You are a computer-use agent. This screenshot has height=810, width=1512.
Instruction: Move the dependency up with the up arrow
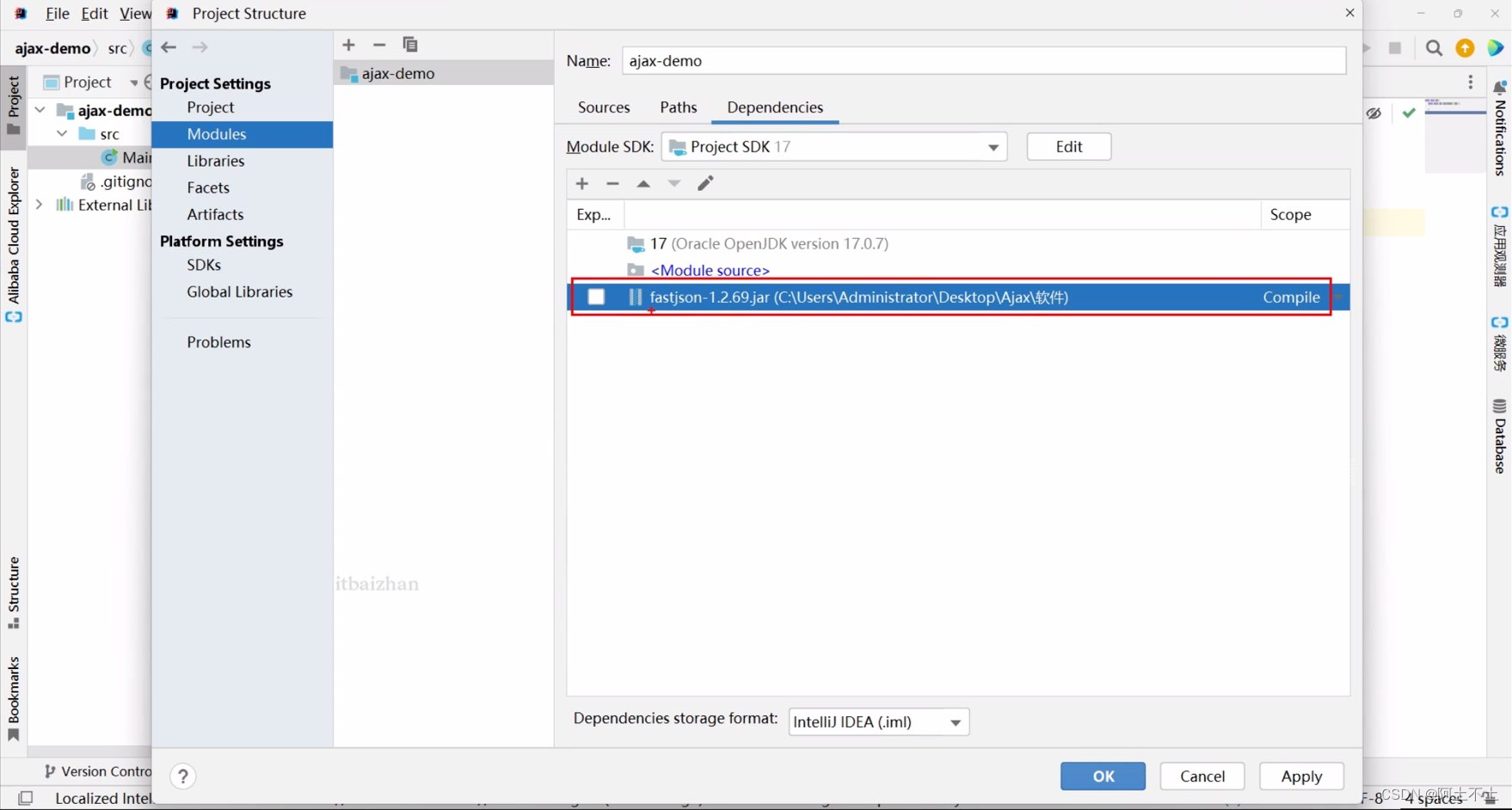[x=643, y=183]
